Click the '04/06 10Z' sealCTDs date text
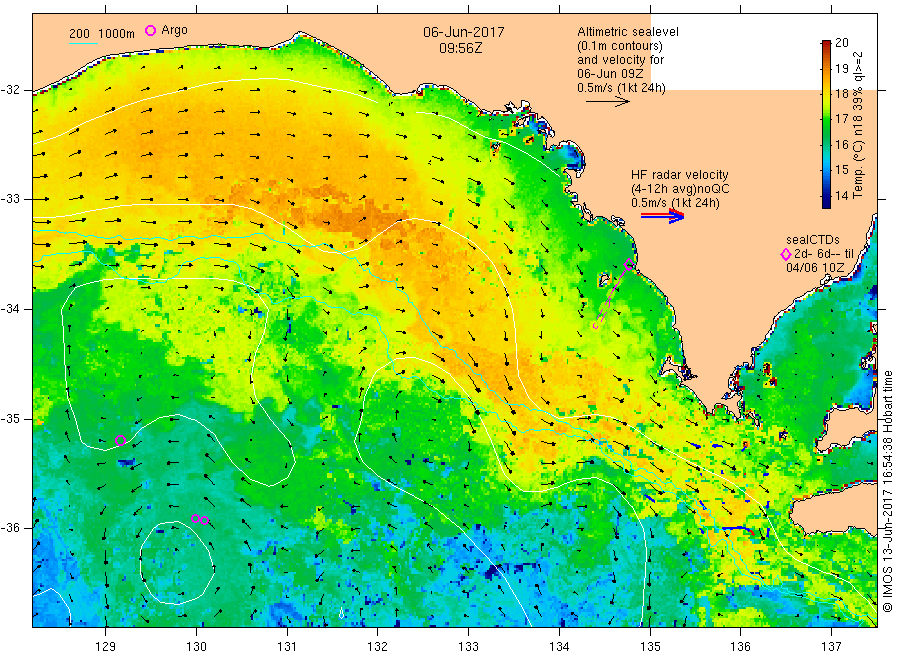 point(815,268)
